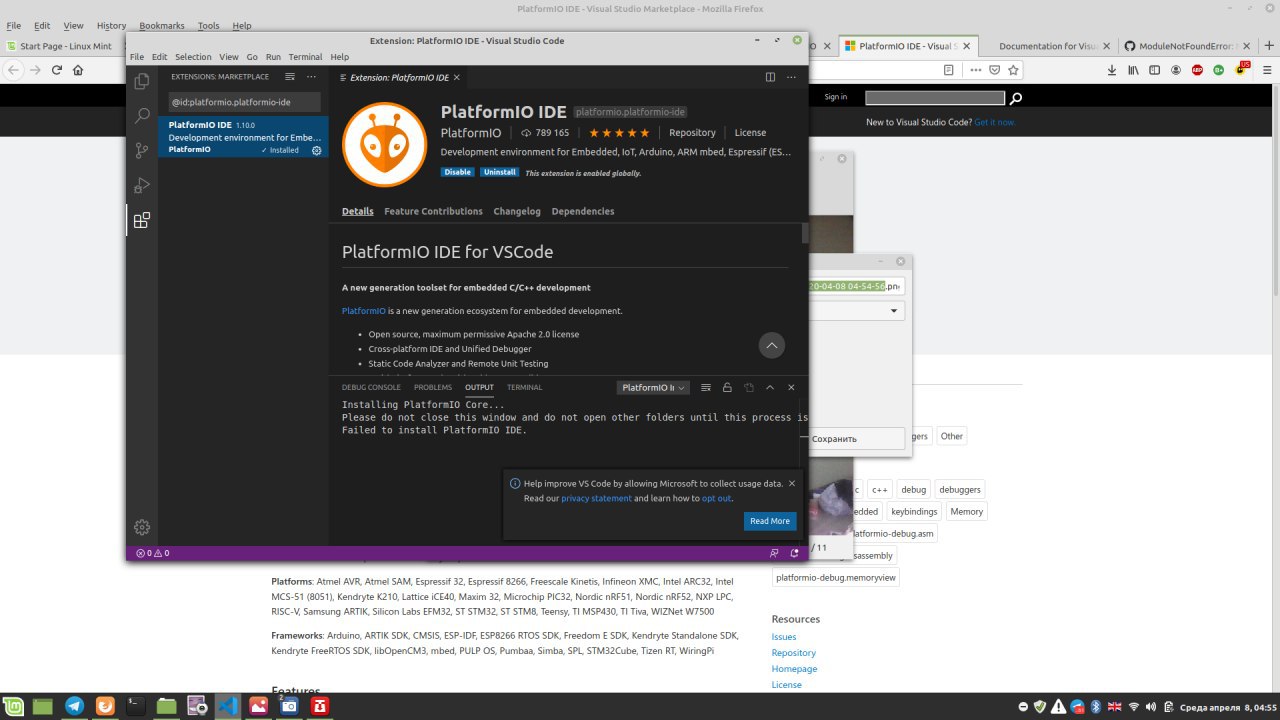Switch to the Problems panel tab
The height and width of the screenshot is (720, 1280).
[433, 387]
